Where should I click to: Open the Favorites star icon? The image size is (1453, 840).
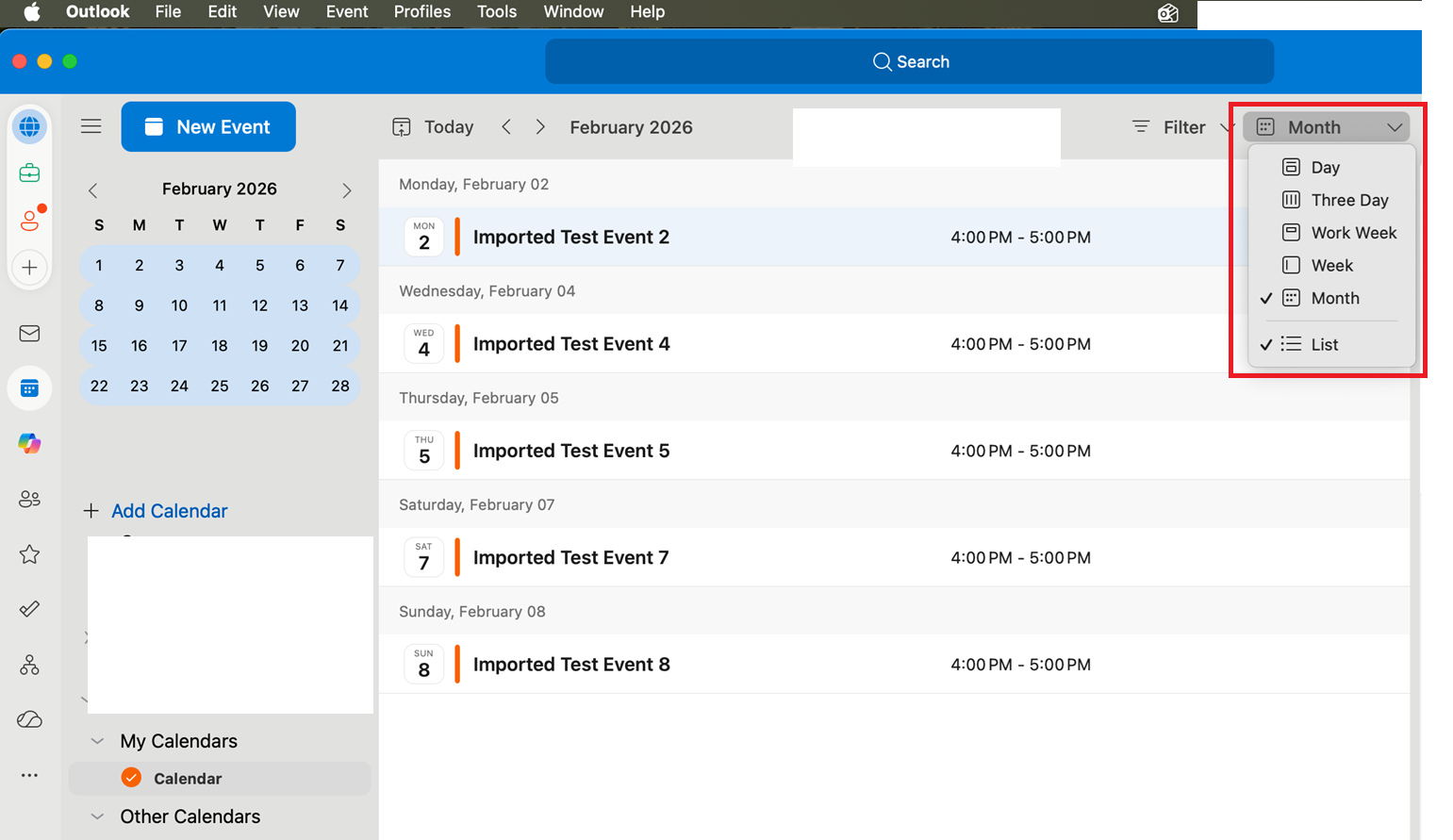tap(30, 554)
